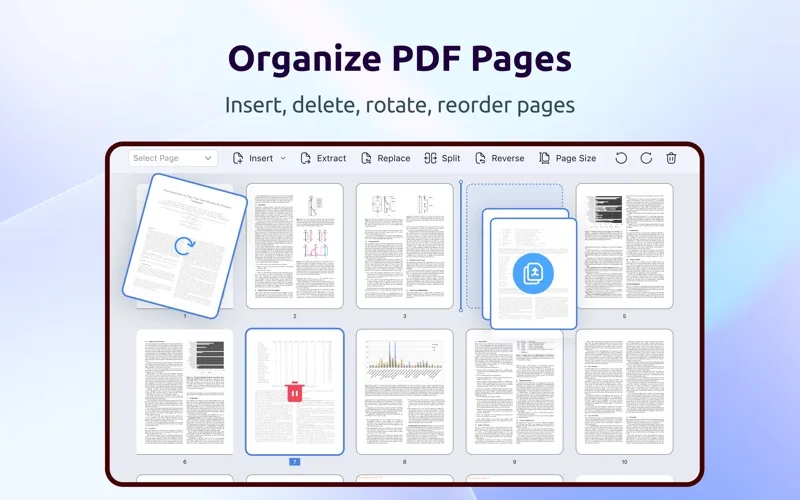Choose the Extract button label
This screenshot has height=500, width=800.
point(331,158)
